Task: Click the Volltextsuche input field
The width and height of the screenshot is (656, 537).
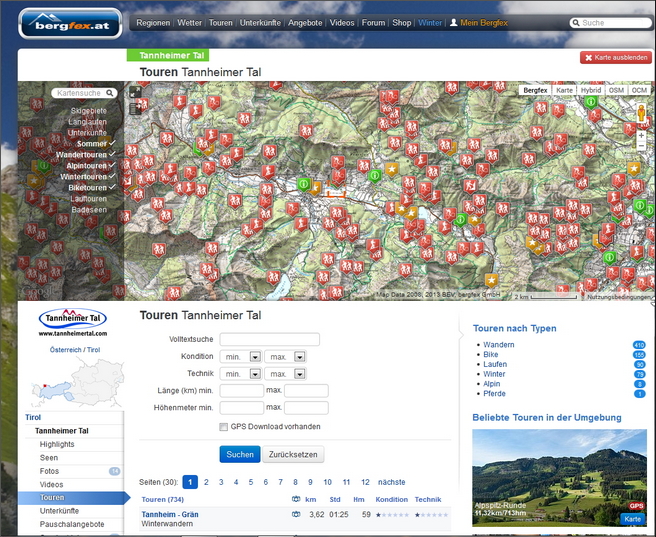Action: [x=269, y=339]
